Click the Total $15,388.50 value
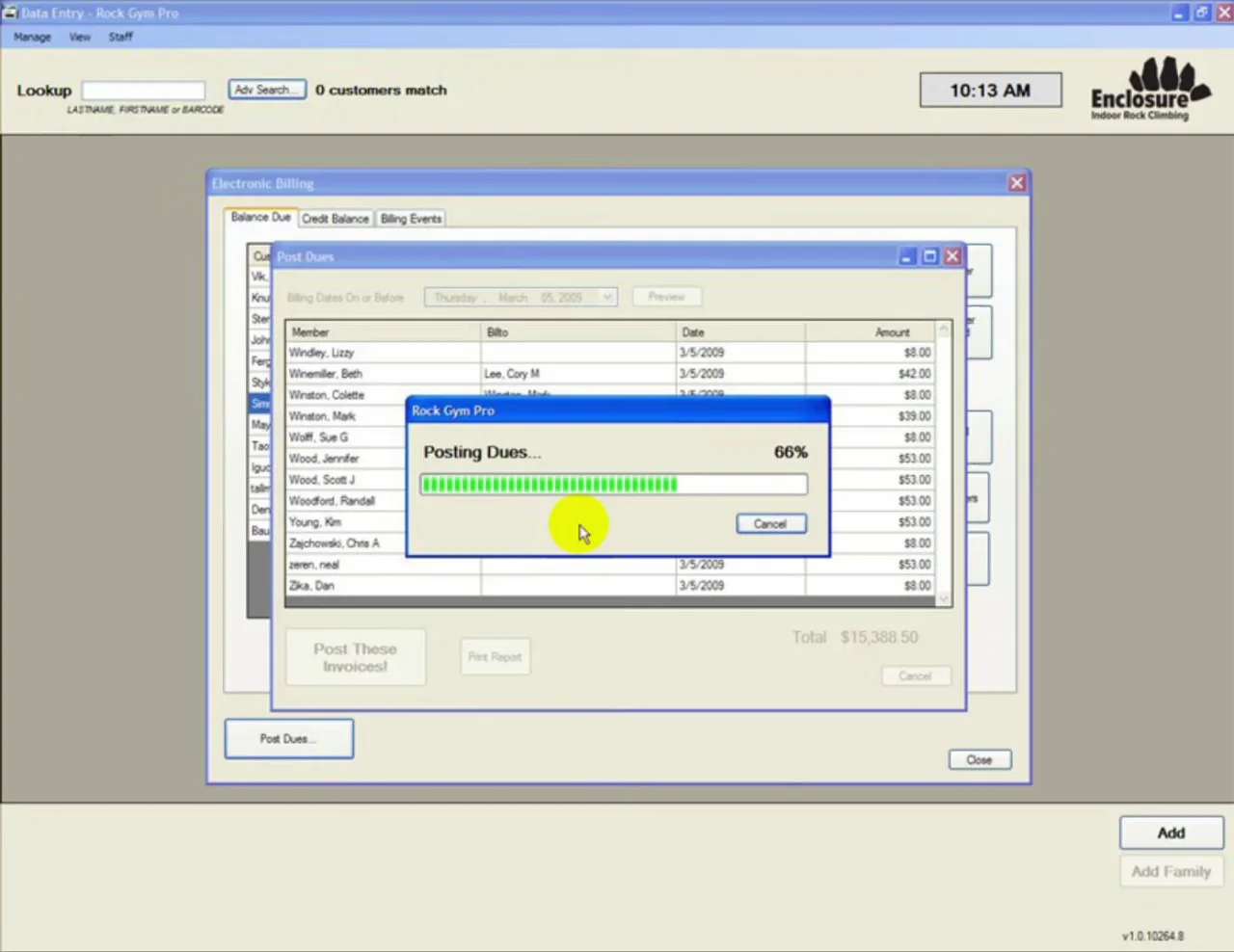Viewport: 1234px width, 952px height. click(879, 637)
